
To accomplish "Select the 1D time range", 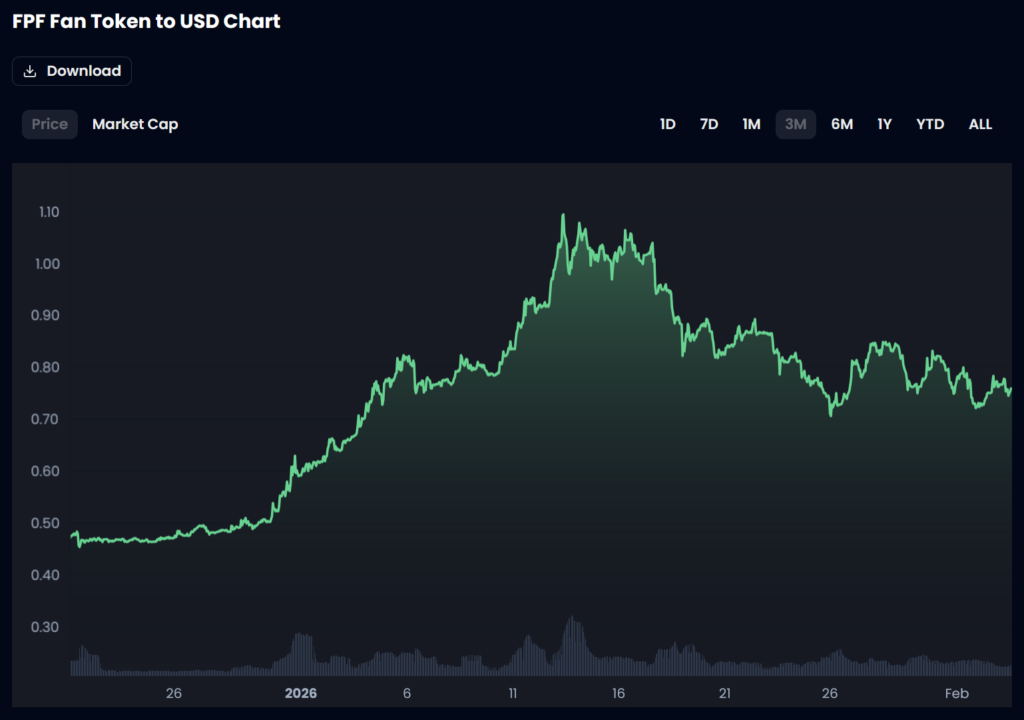I will pyautogui.click(x=667, y=124).
